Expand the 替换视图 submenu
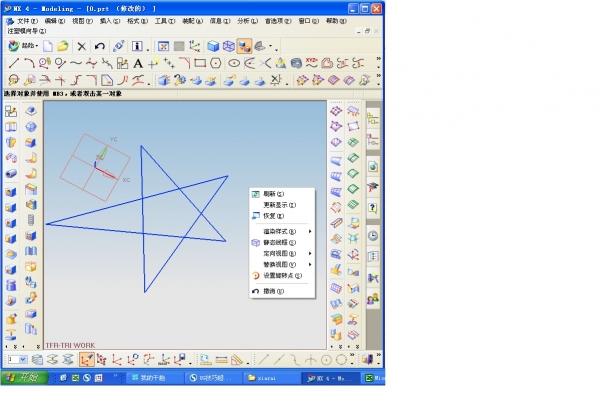 point(282,264)
